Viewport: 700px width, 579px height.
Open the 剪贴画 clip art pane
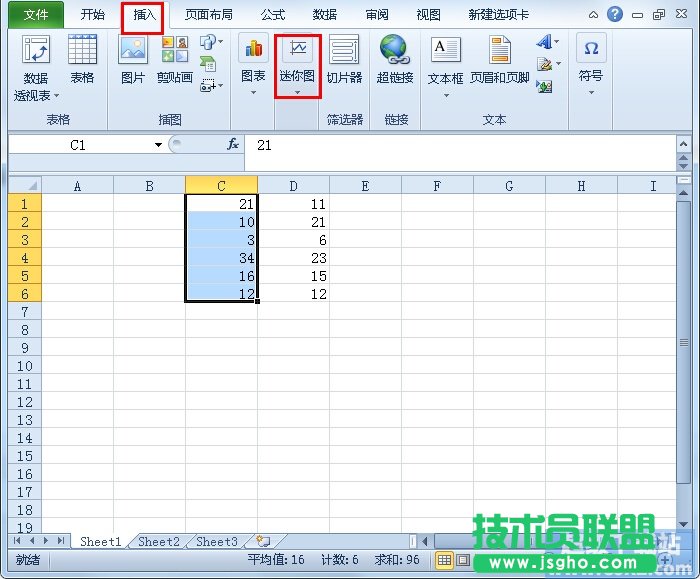[x=175, y=59]
